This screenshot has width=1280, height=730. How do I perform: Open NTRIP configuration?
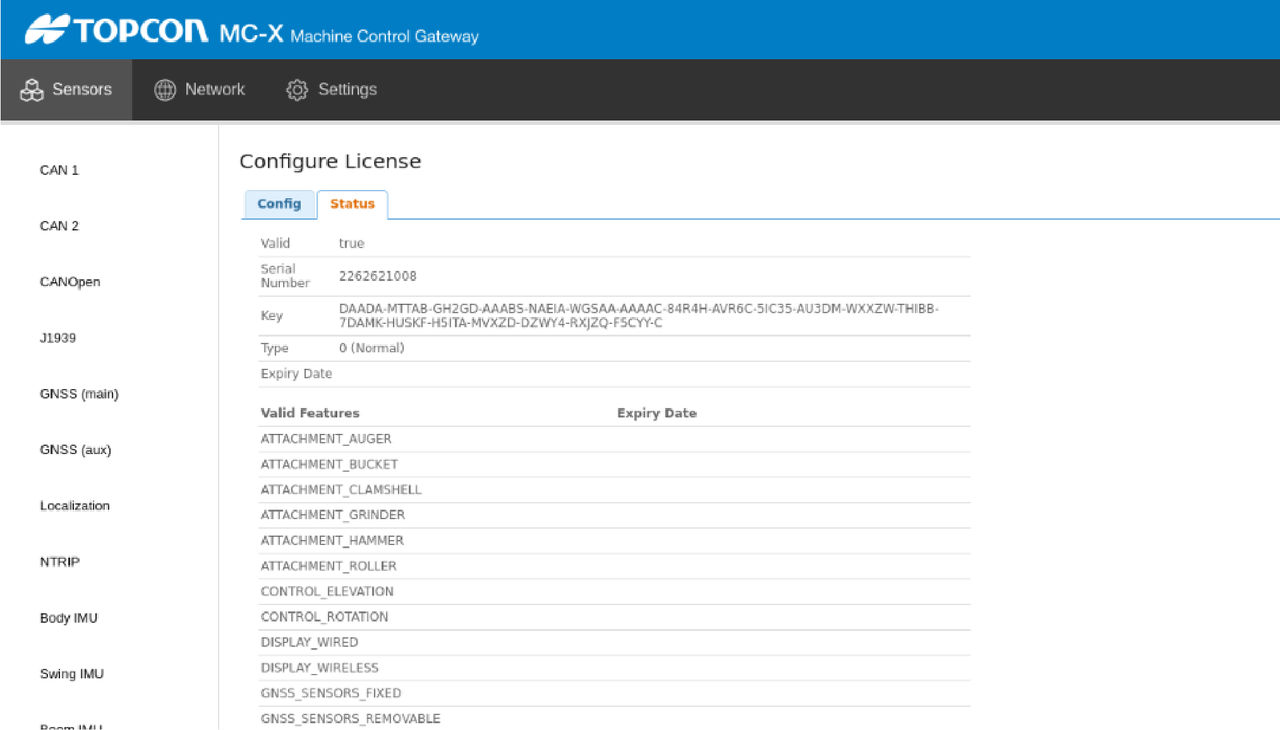(x=60, y=562)
